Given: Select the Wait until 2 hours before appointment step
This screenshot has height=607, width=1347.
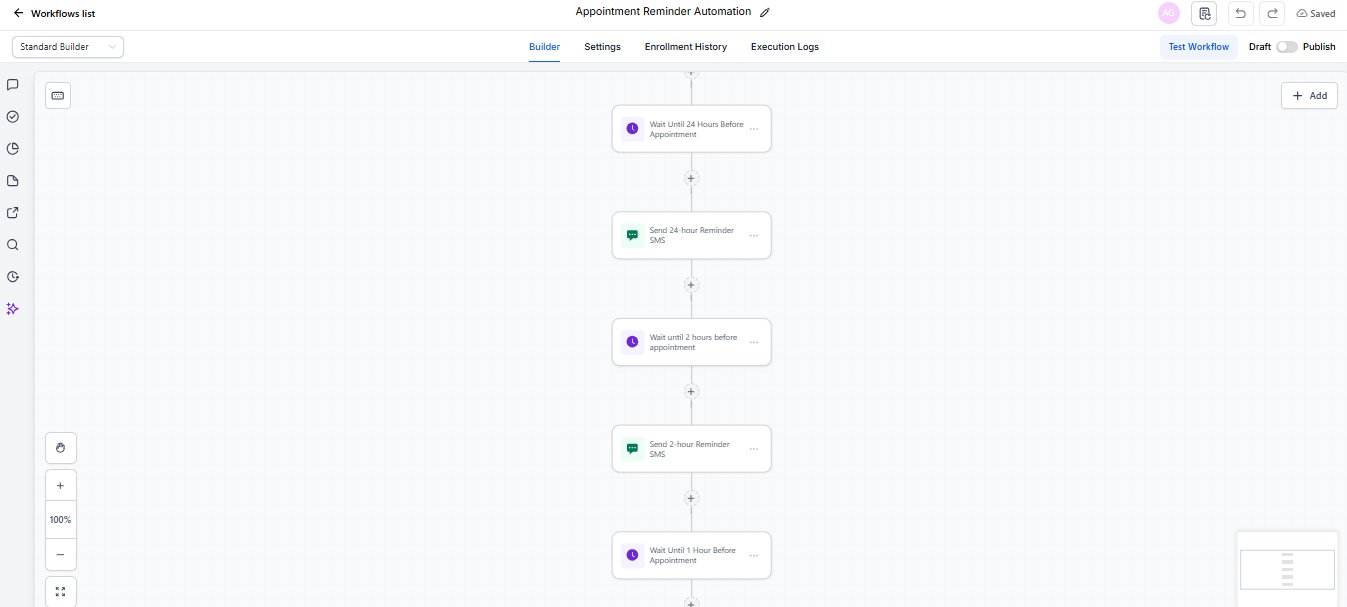Looking at the screenshot, I should (691, 342).
